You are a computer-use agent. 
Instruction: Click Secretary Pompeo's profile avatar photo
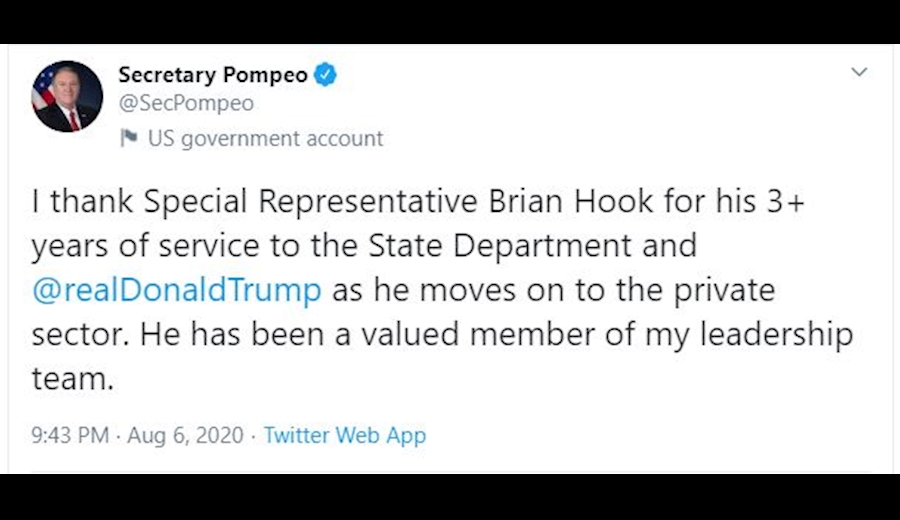67,96
